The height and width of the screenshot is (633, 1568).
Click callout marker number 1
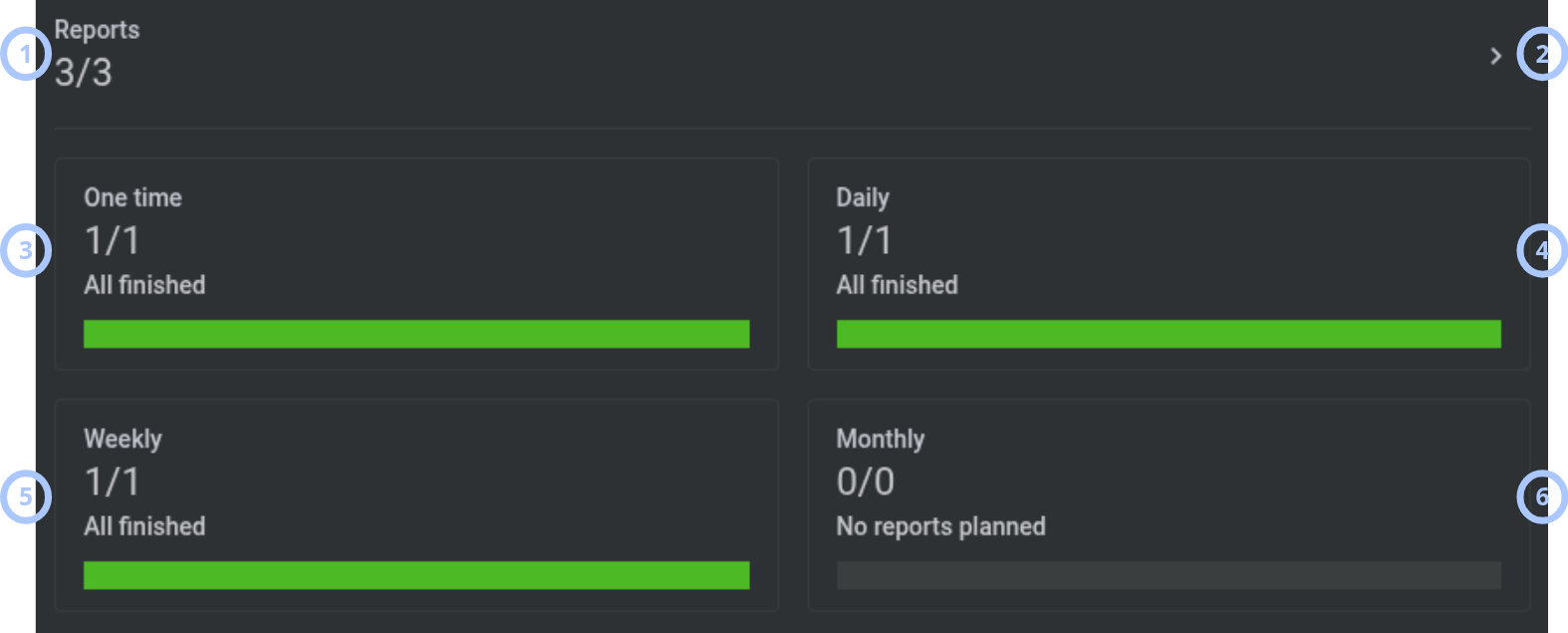pos(25,54)
